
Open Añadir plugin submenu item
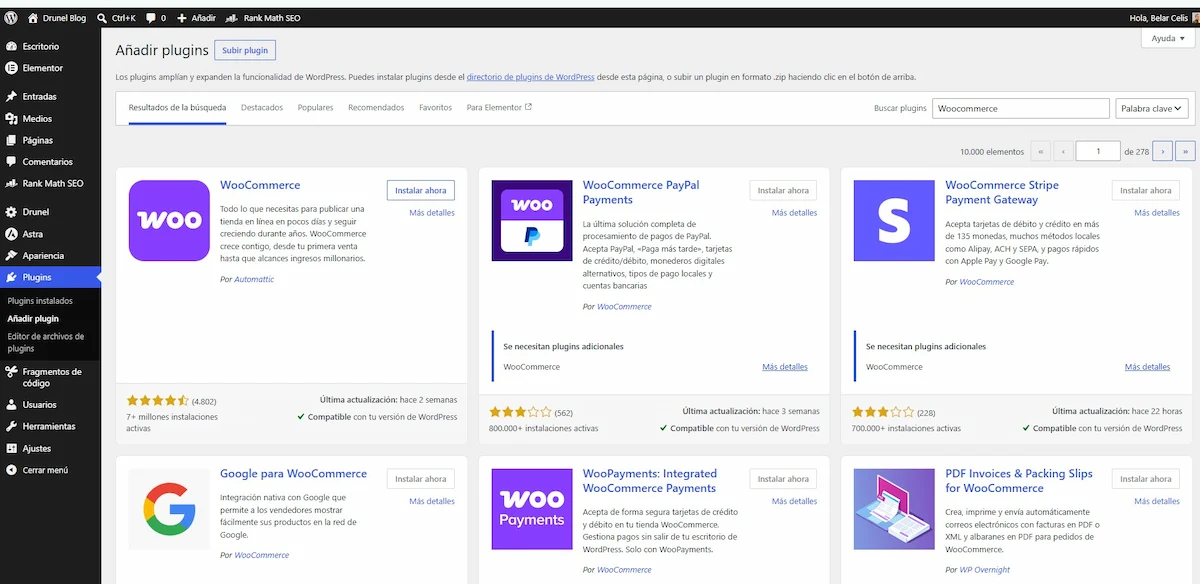[33, 319]
